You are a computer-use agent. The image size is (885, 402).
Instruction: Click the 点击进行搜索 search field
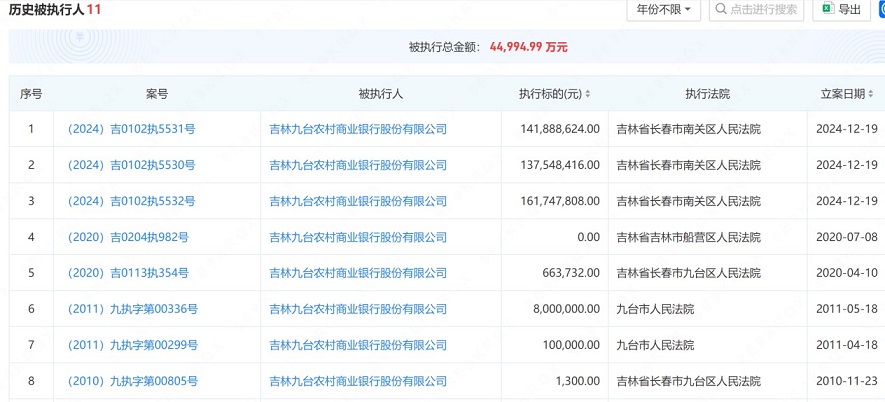[756, 10]
